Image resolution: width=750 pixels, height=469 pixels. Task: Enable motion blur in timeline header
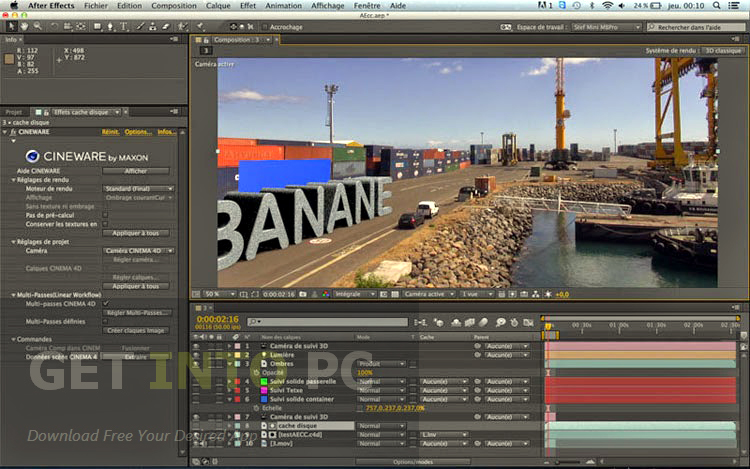click(484, 323)
